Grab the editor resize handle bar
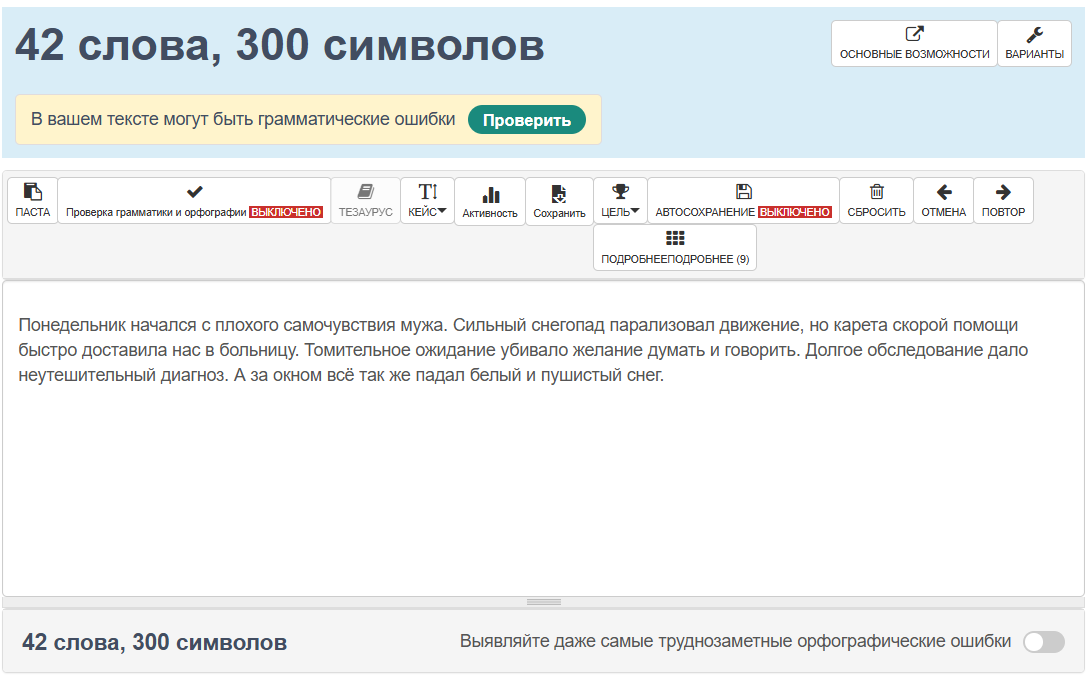Image resolution: width=1086 pixels, height=678 pixels. 544,602
